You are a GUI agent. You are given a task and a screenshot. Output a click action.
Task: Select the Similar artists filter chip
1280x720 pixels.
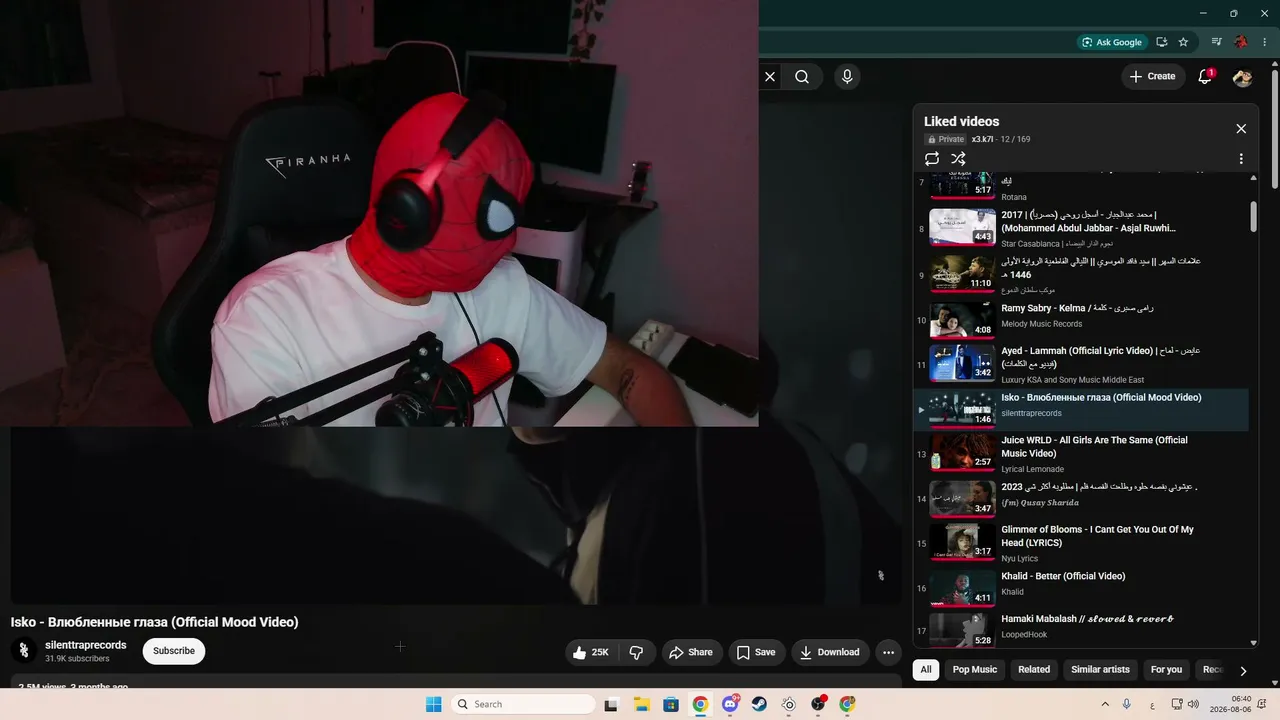coord(1100,670)
